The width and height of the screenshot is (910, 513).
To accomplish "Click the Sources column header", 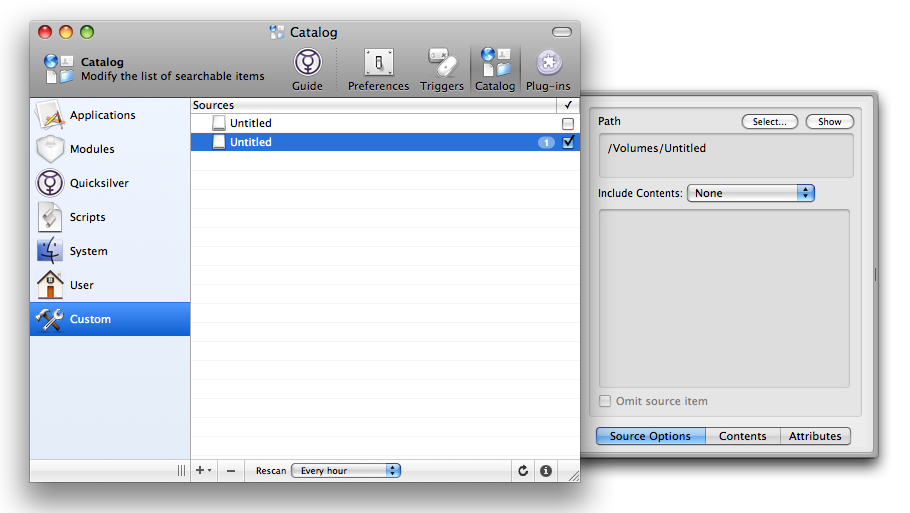I will tap(374, 105).
